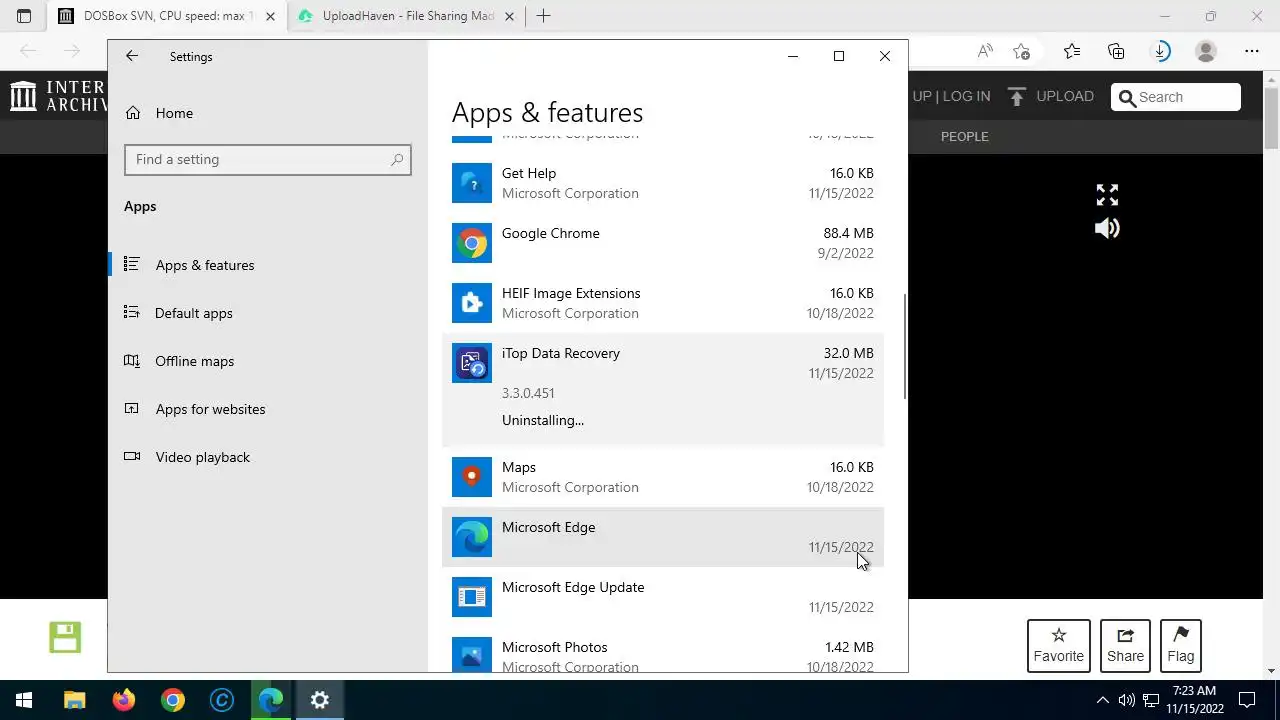Open the Windows Start menu
1280x720 pixels.
[24, 700]
